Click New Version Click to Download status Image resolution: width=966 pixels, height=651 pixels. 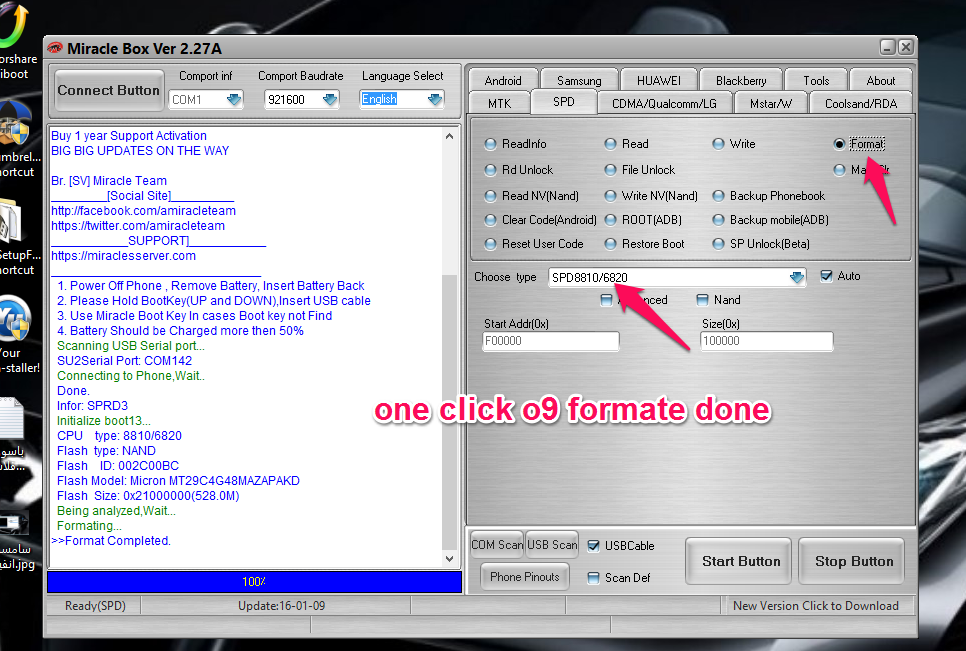click(x=815, y=606)
